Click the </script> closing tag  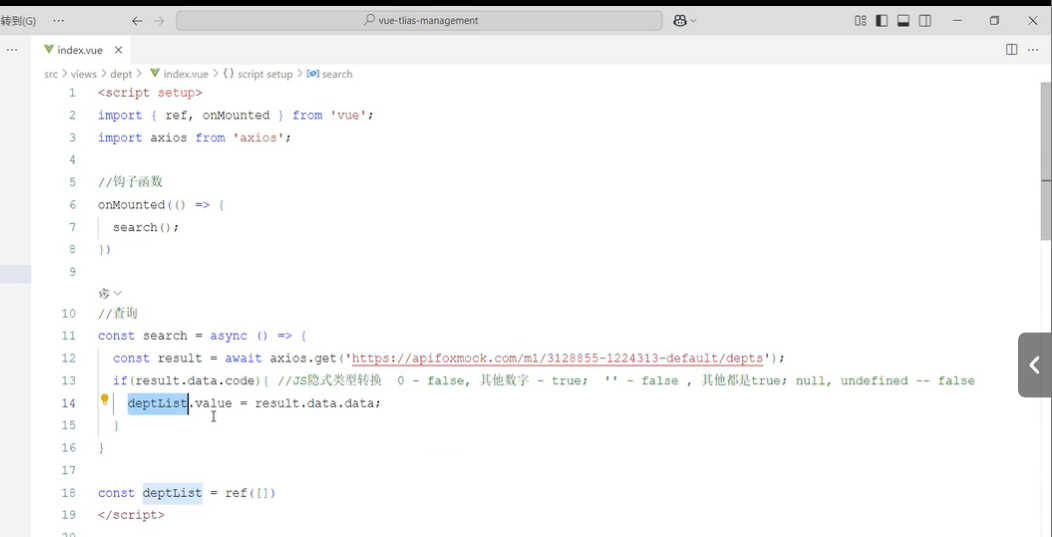(x=131, y=515)
